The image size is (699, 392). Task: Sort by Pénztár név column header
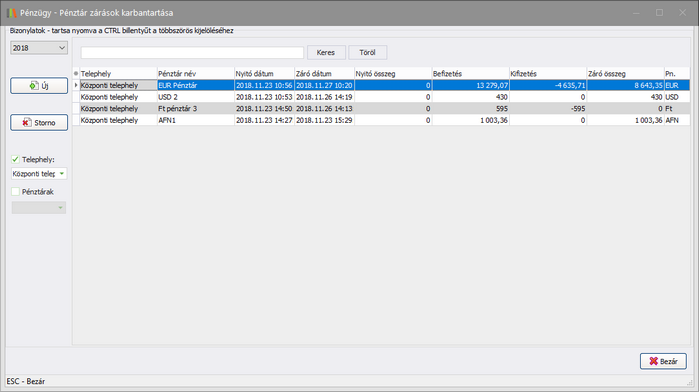coord(196,74)
